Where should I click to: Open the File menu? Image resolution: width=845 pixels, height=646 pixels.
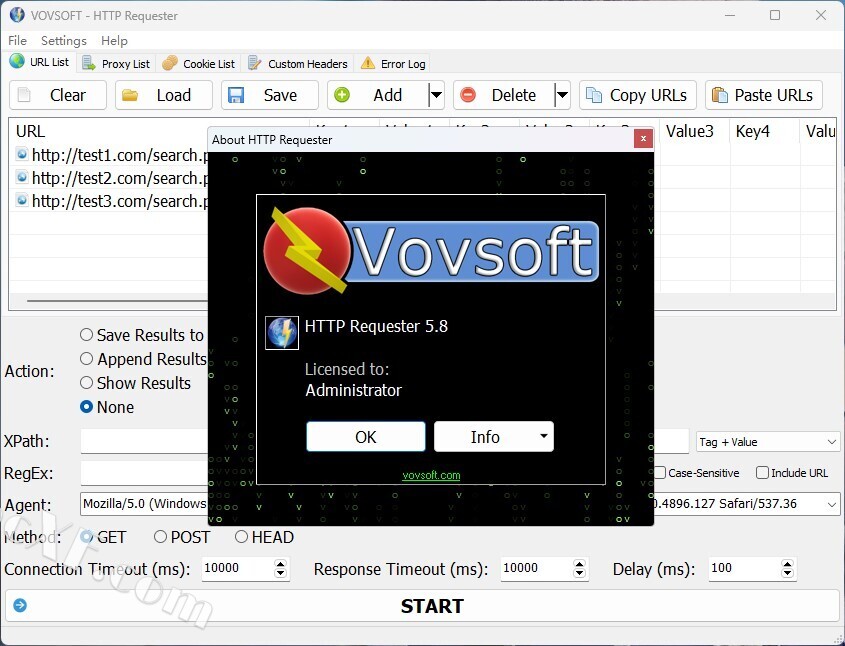tap(17, 40)
